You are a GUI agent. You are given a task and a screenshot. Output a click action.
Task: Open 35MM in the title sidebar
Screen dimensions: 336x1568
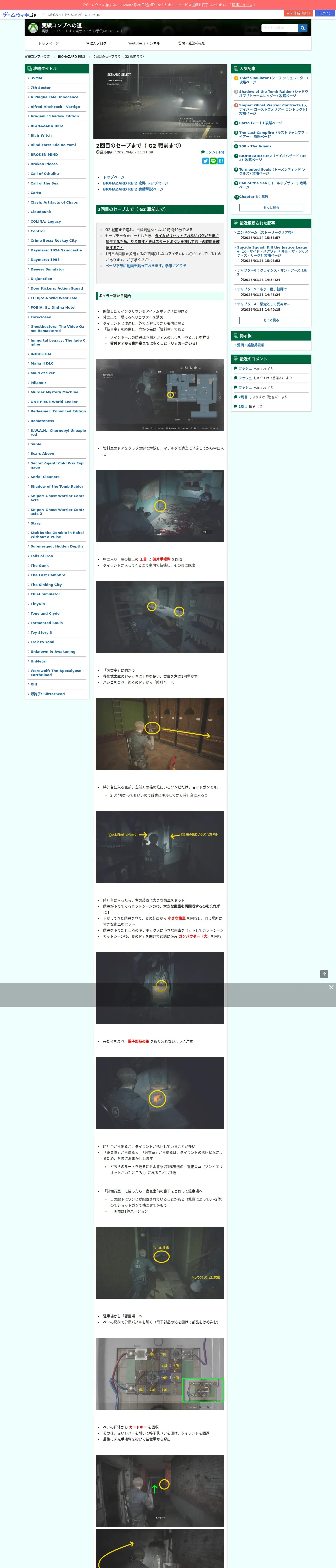click(x=37, y=78)
